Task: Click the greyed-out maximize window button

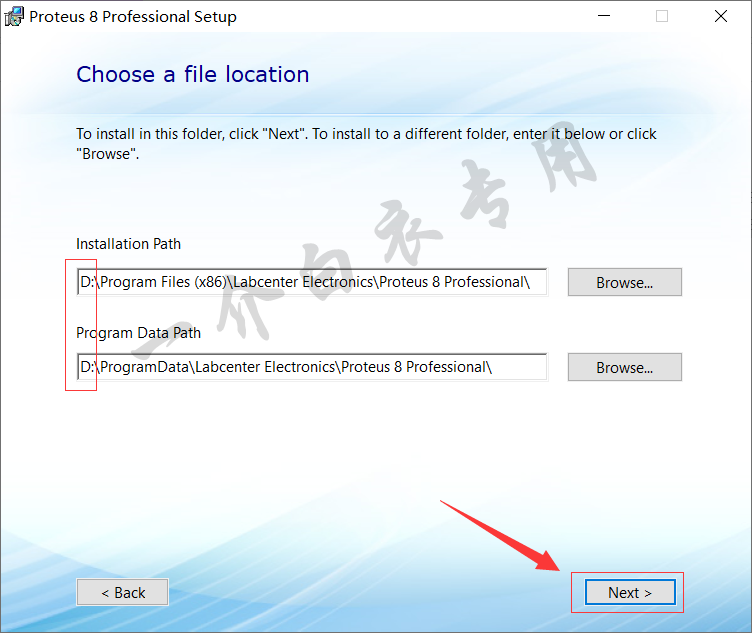Action: [x=662, y=16]
